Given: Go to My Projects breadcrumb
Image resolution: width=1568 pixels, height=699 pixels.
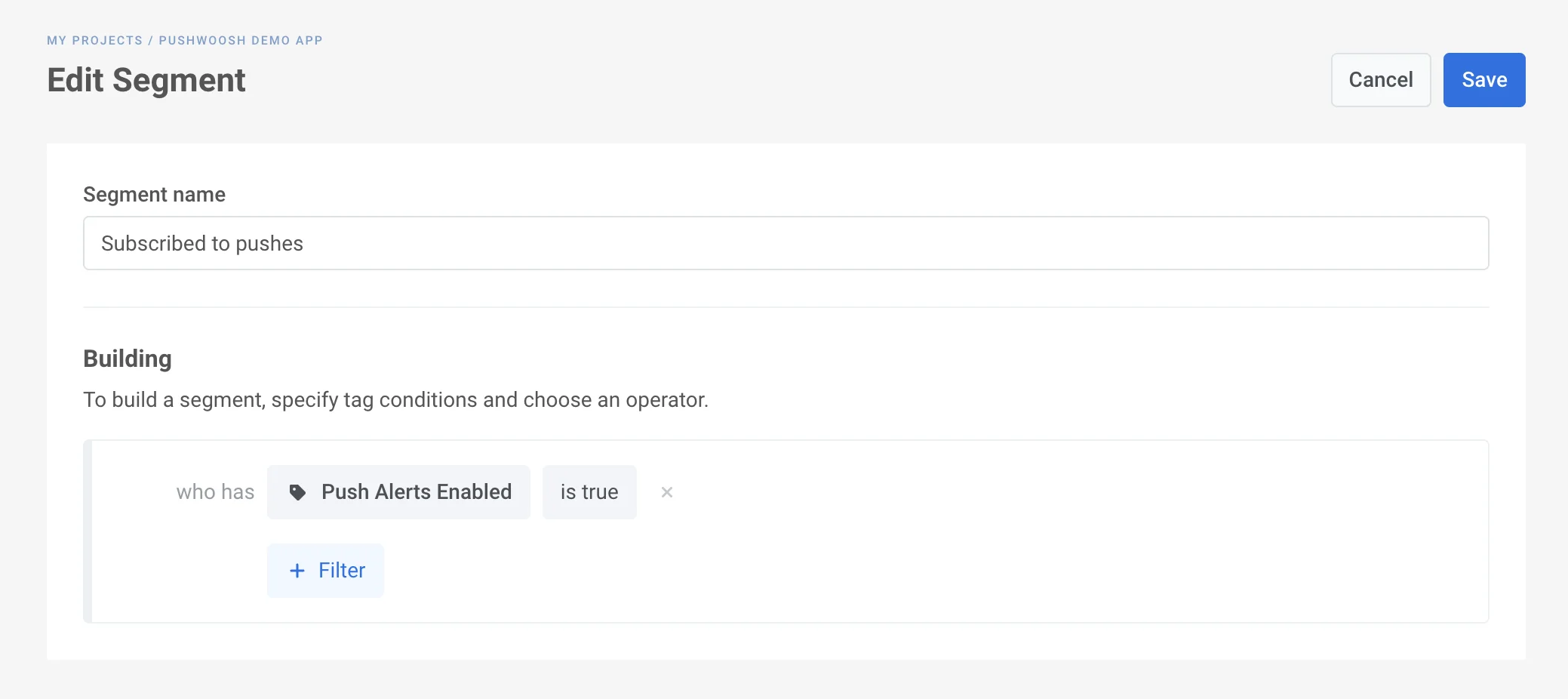Looking at the screenshot, I should (x=94, y=41).
